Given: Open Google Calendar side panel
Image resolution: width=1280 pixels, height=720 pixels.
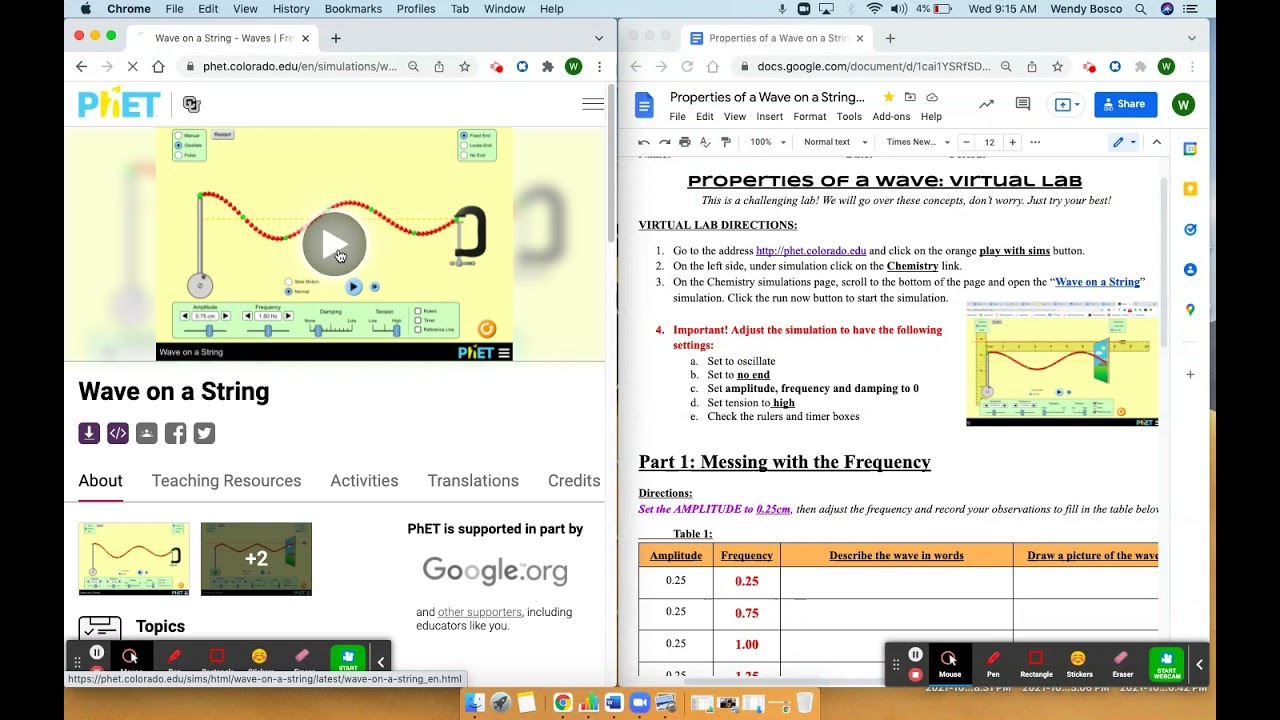Looking at the screenshot, I should click(x=1190, y=149).
